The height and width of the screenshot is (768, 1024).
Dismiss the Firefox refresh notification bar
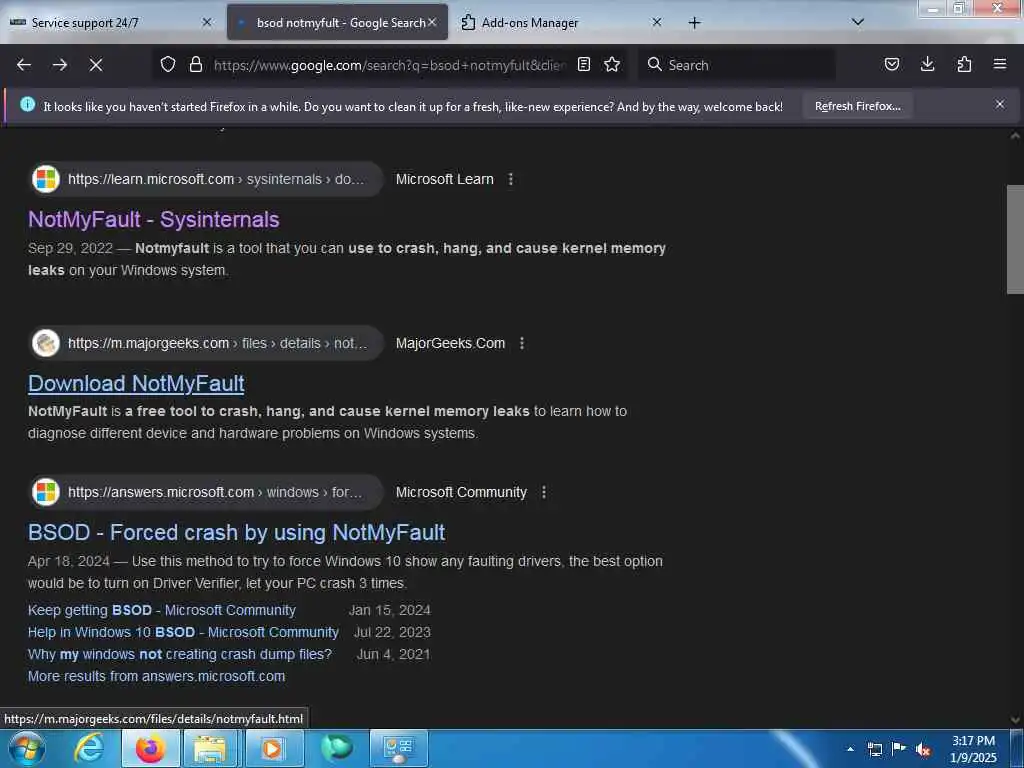point(999,104)
